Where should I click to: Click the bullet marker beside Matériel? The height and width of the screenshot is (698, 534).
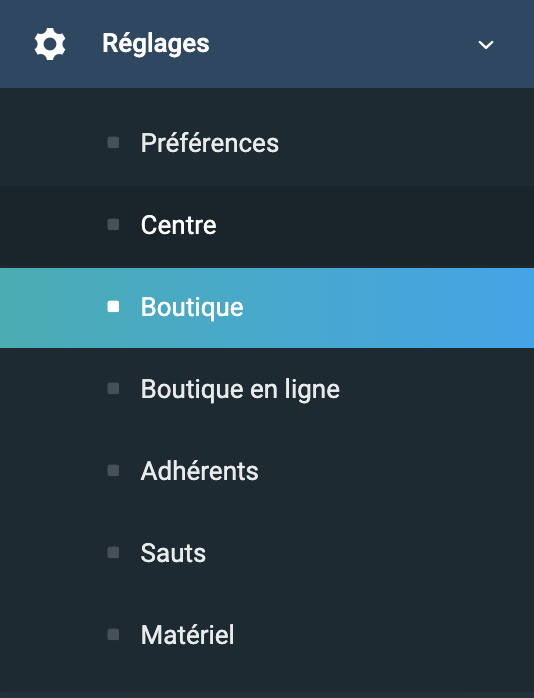tap(113, 634)
